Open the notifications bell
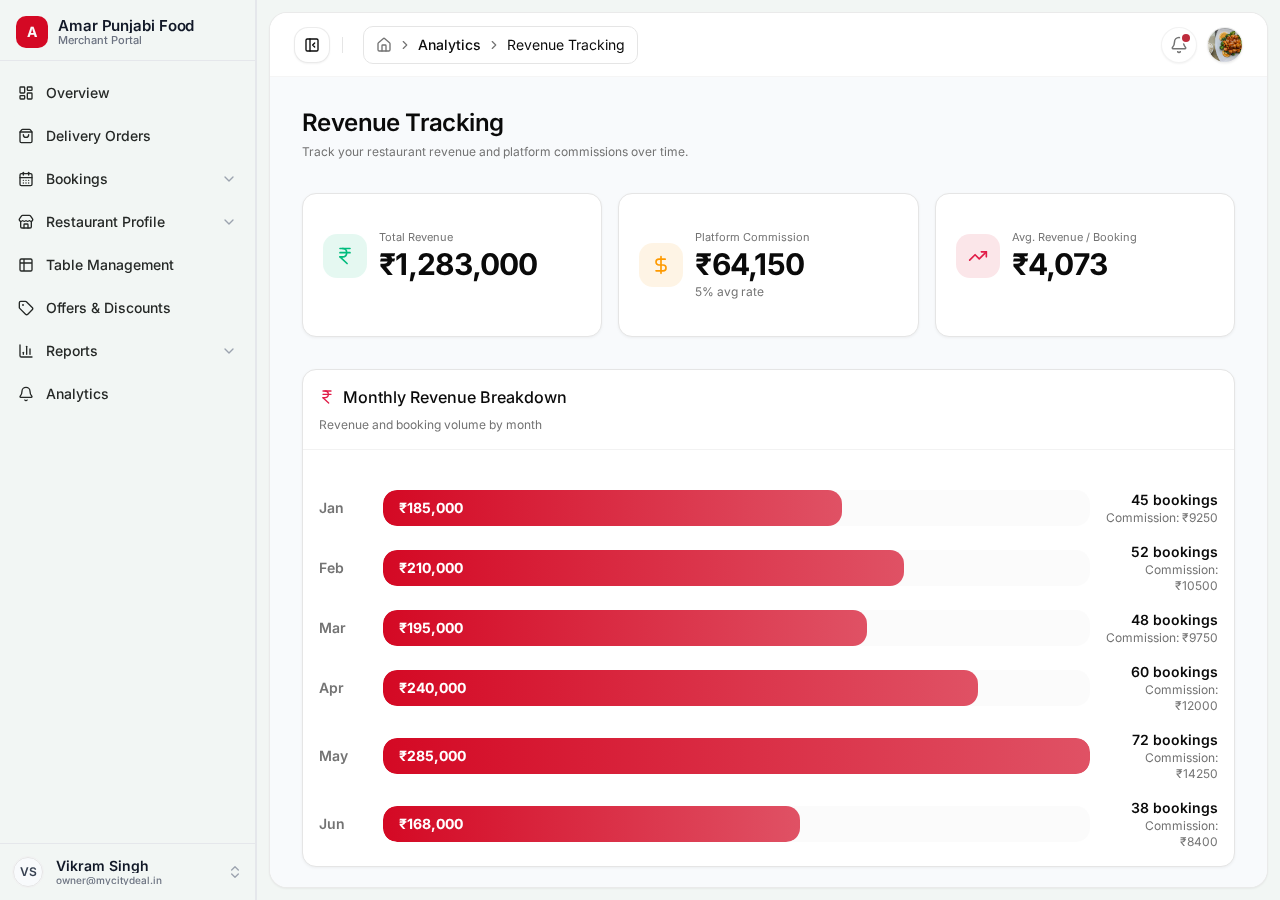 tap(1179, 45)
